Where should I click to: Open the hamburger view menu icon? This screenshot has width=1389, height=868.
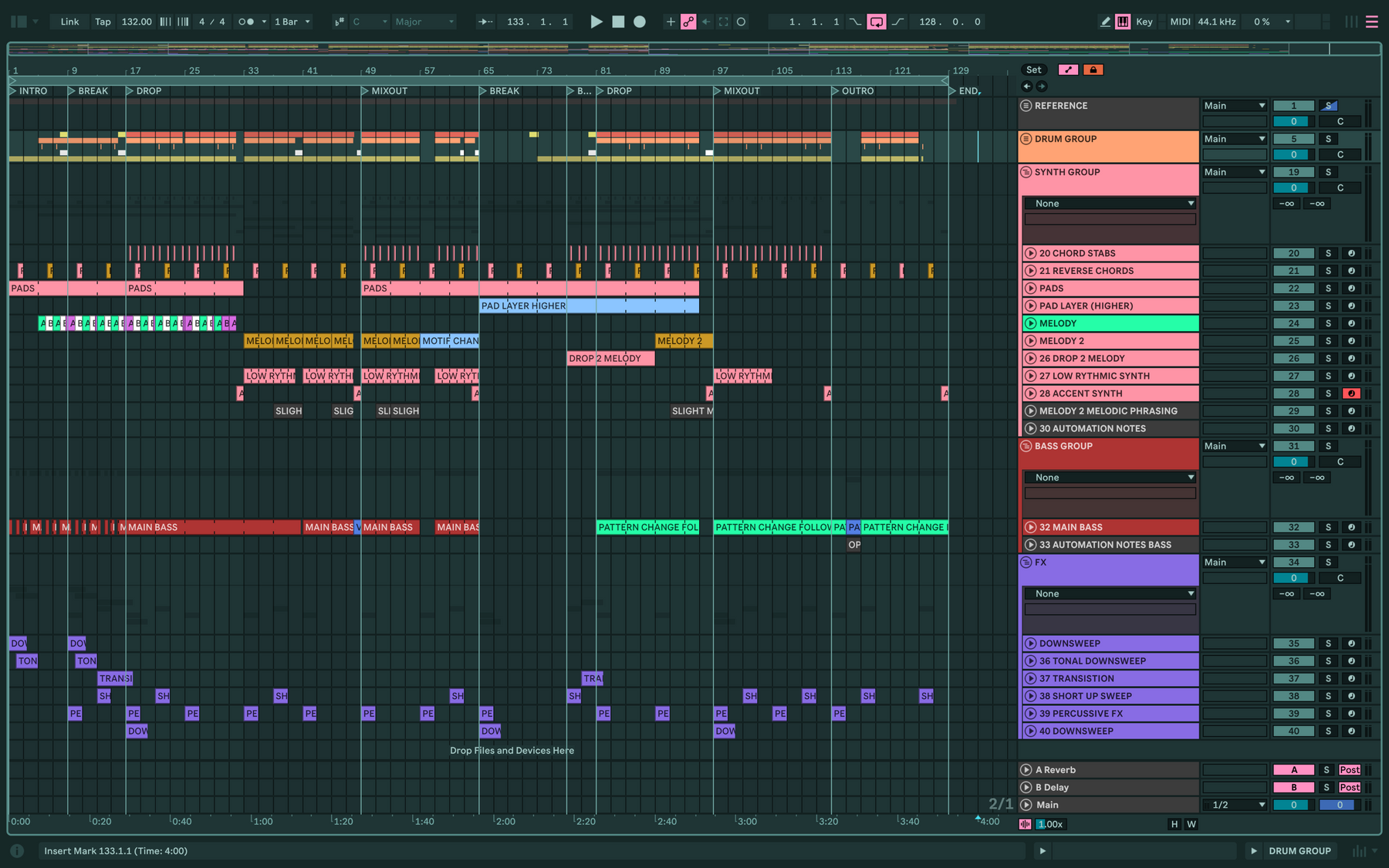[x=1371, y=22]
